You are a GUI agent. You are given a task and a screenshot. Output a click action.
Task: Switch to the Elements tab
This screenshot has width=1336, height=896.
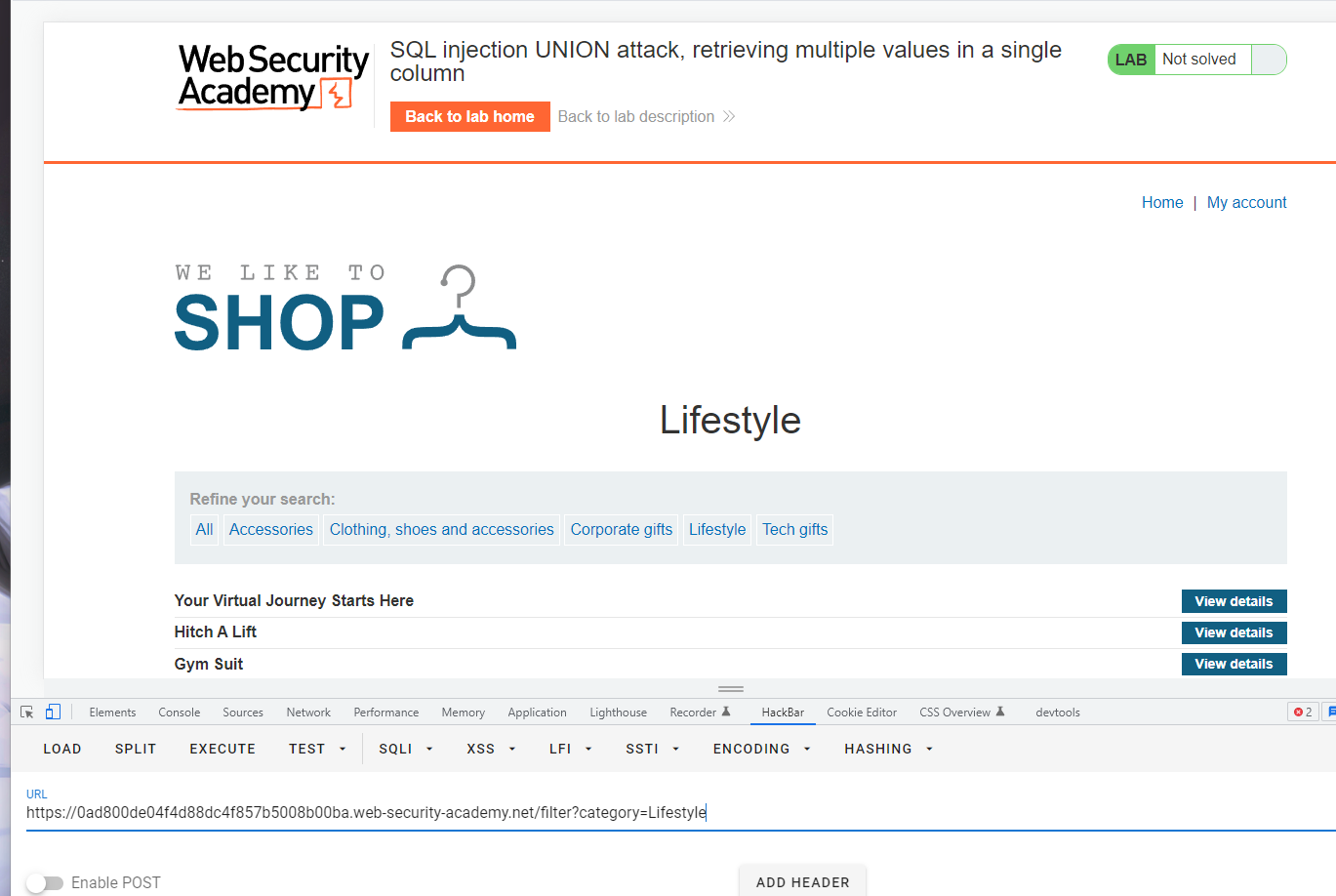[112, 713]
